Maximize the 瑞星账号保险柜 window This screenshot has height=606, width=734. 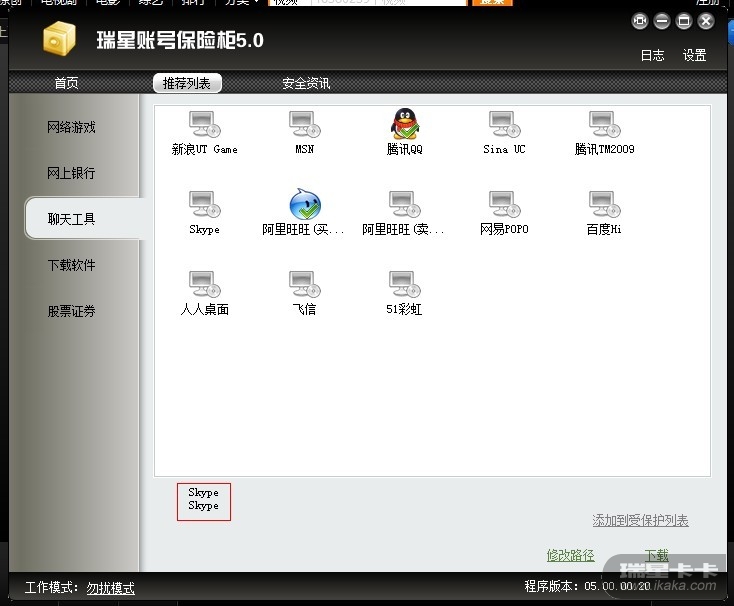click(x=684, y=21)
